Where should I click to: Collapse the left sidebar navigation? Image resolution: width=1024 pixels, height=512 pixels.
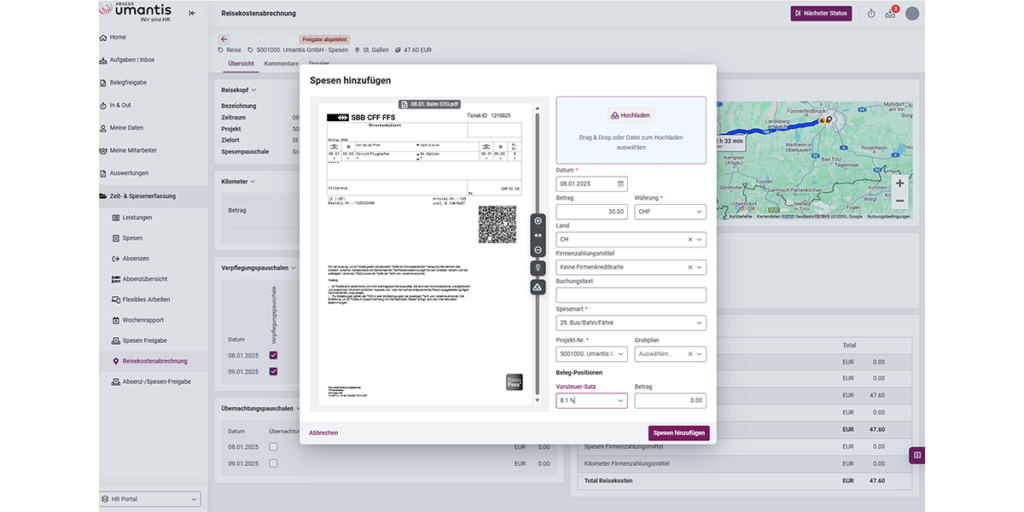tap(192, 13)
